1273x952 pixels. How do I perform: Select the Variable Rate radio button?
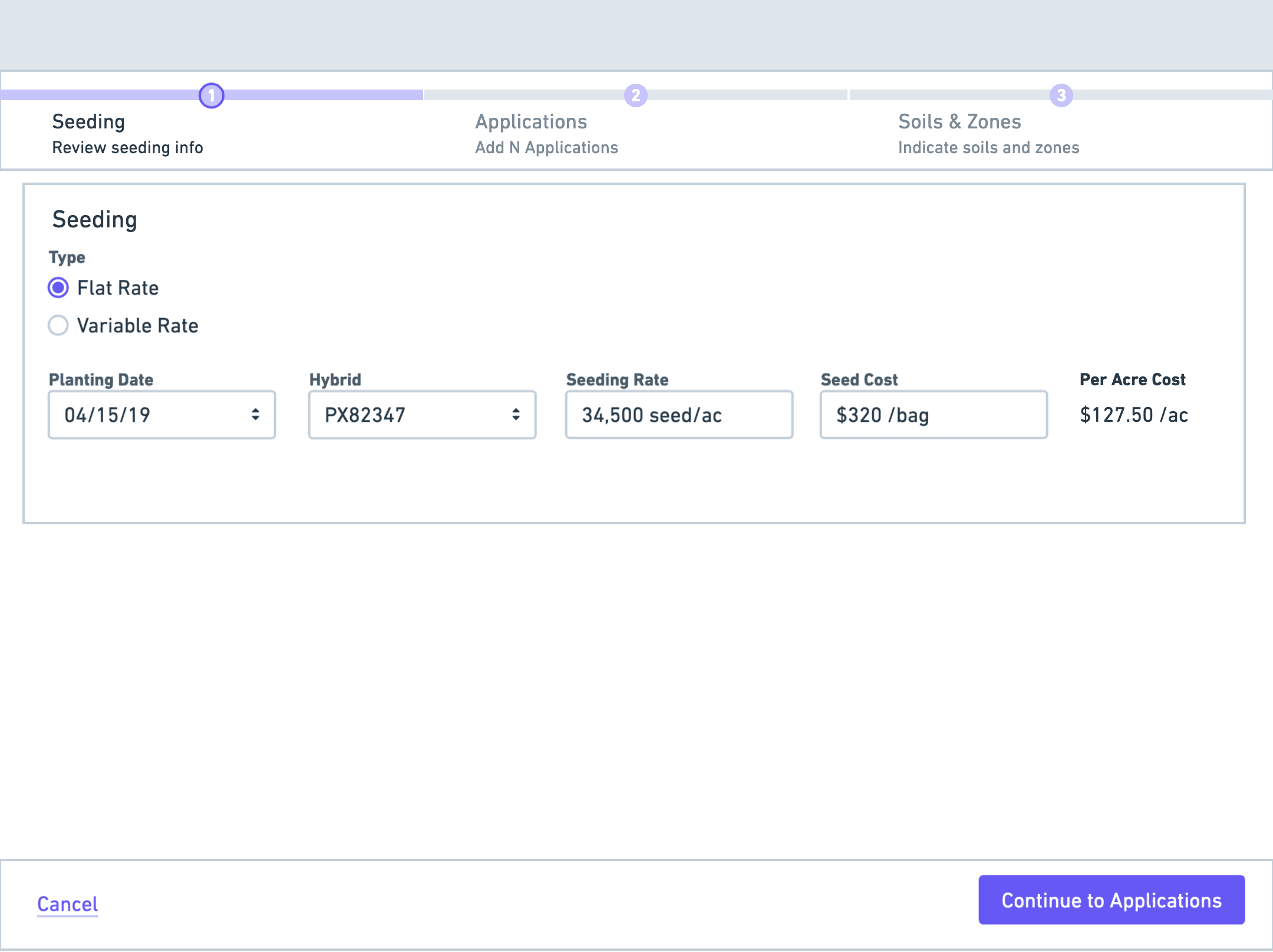point(58,325)
